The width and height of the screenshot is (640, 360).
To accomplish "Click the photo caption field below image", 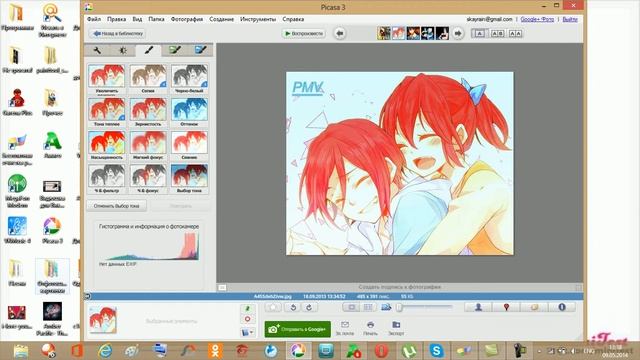I will pos(400,287).
